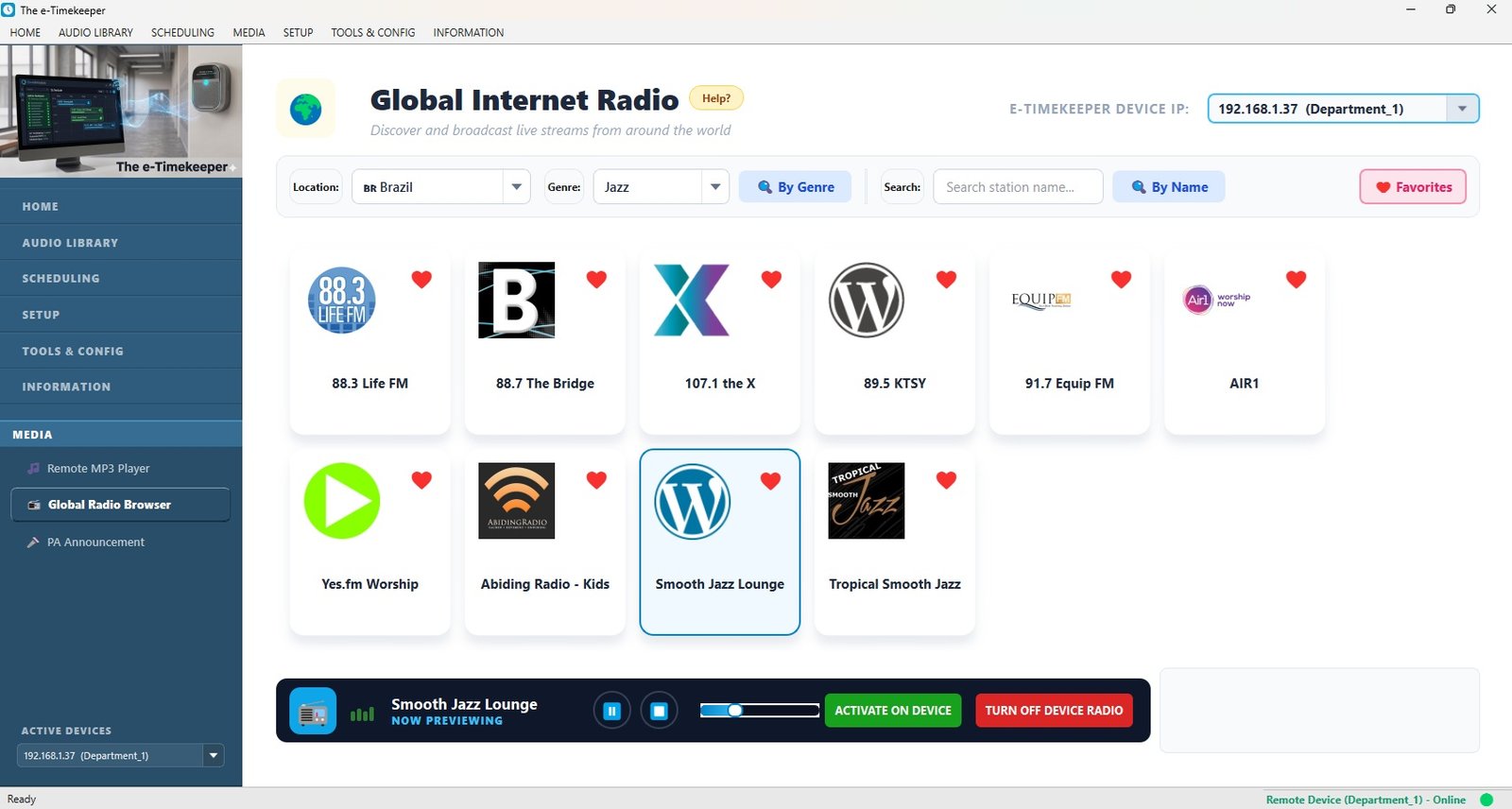Screen dimensions: 1512x809
Task: Click the Yes.fm Worship green play logo
Action: (342, 501)
